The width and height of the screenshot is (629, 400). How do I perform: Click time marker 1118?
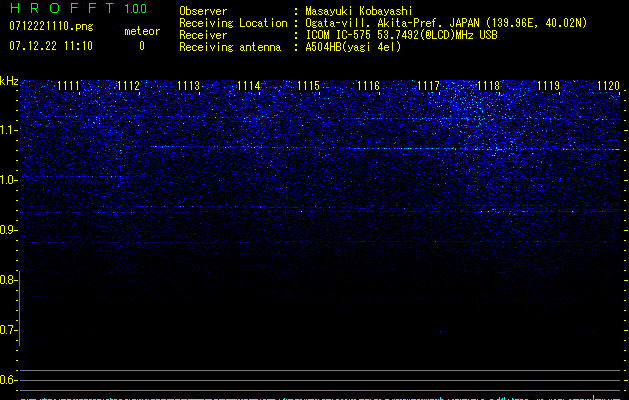[488, 85]
